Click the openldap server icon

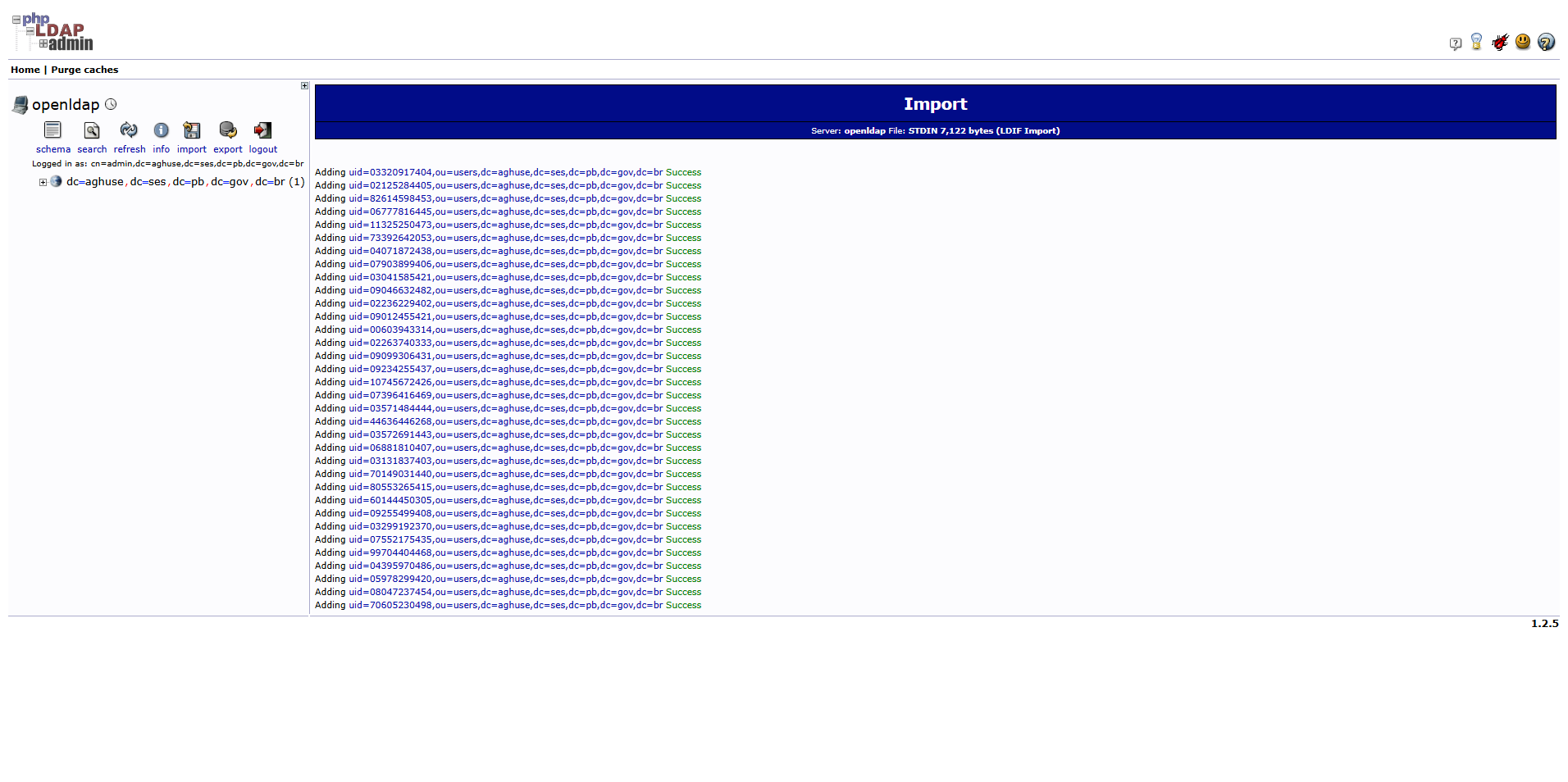point(21,105)
